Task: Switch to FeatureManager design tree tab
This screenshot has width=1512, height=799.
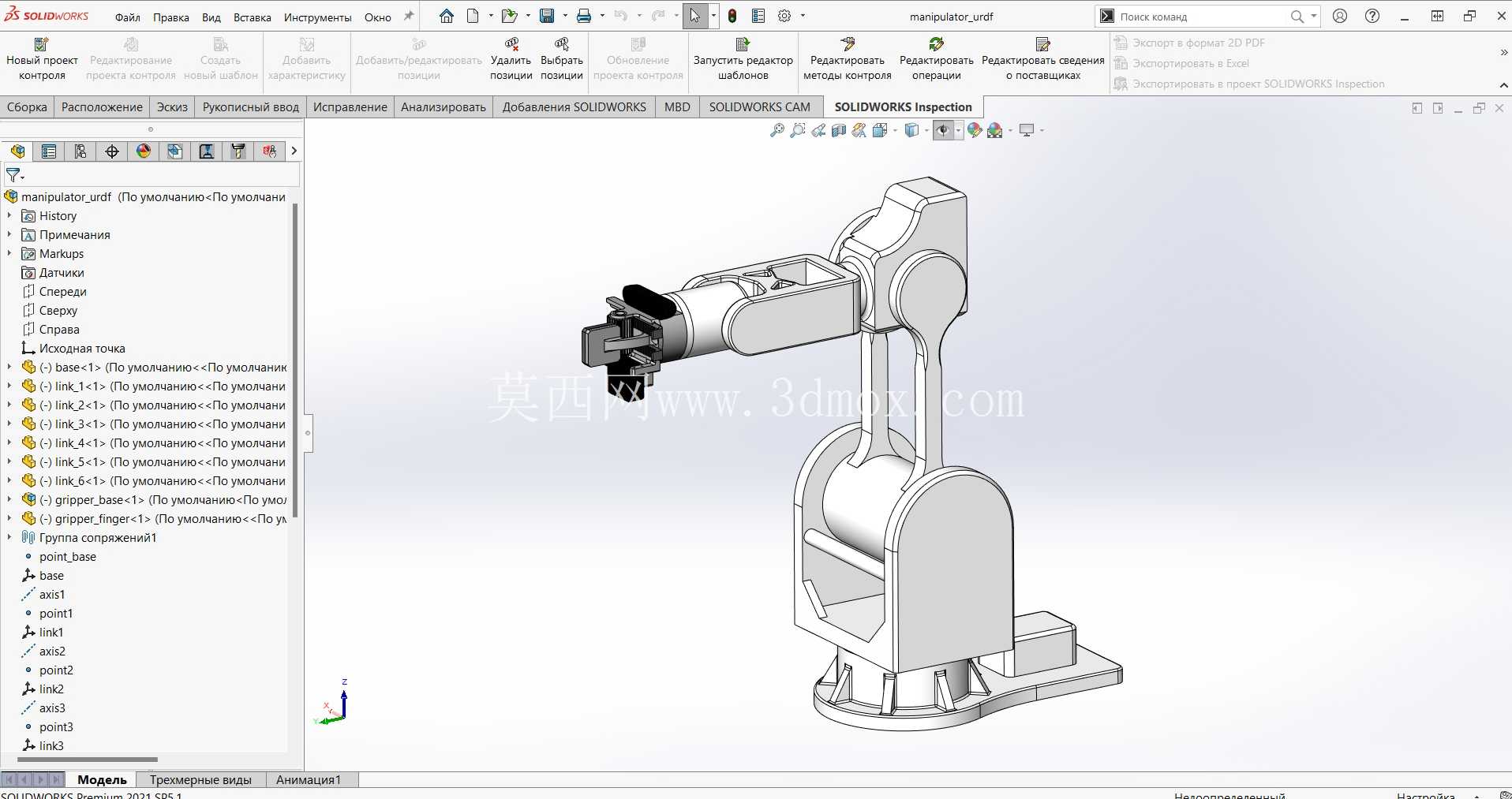Action: [17, 151]
